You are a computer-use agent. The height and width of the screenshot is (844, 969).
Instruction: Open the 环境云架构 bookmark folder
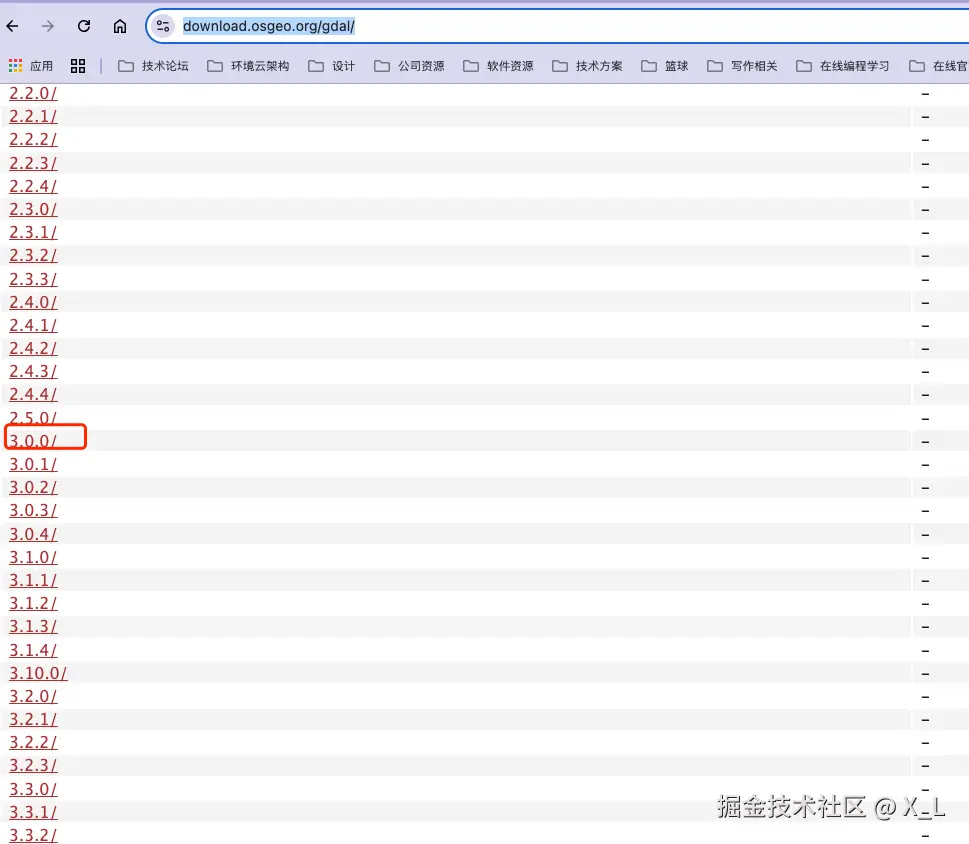tap(248, 65)
